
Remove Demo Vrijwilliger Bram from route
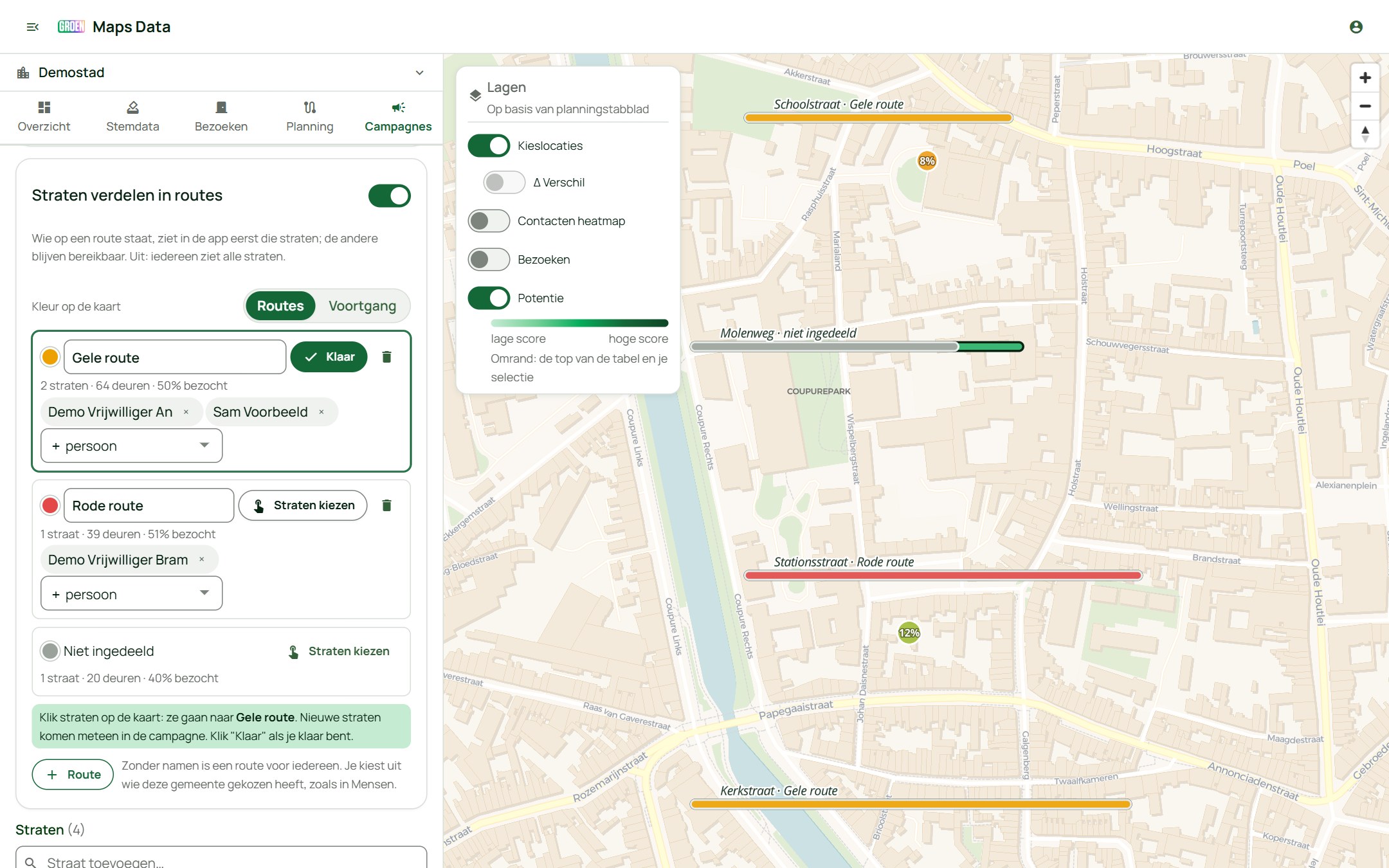click(202, 560)
